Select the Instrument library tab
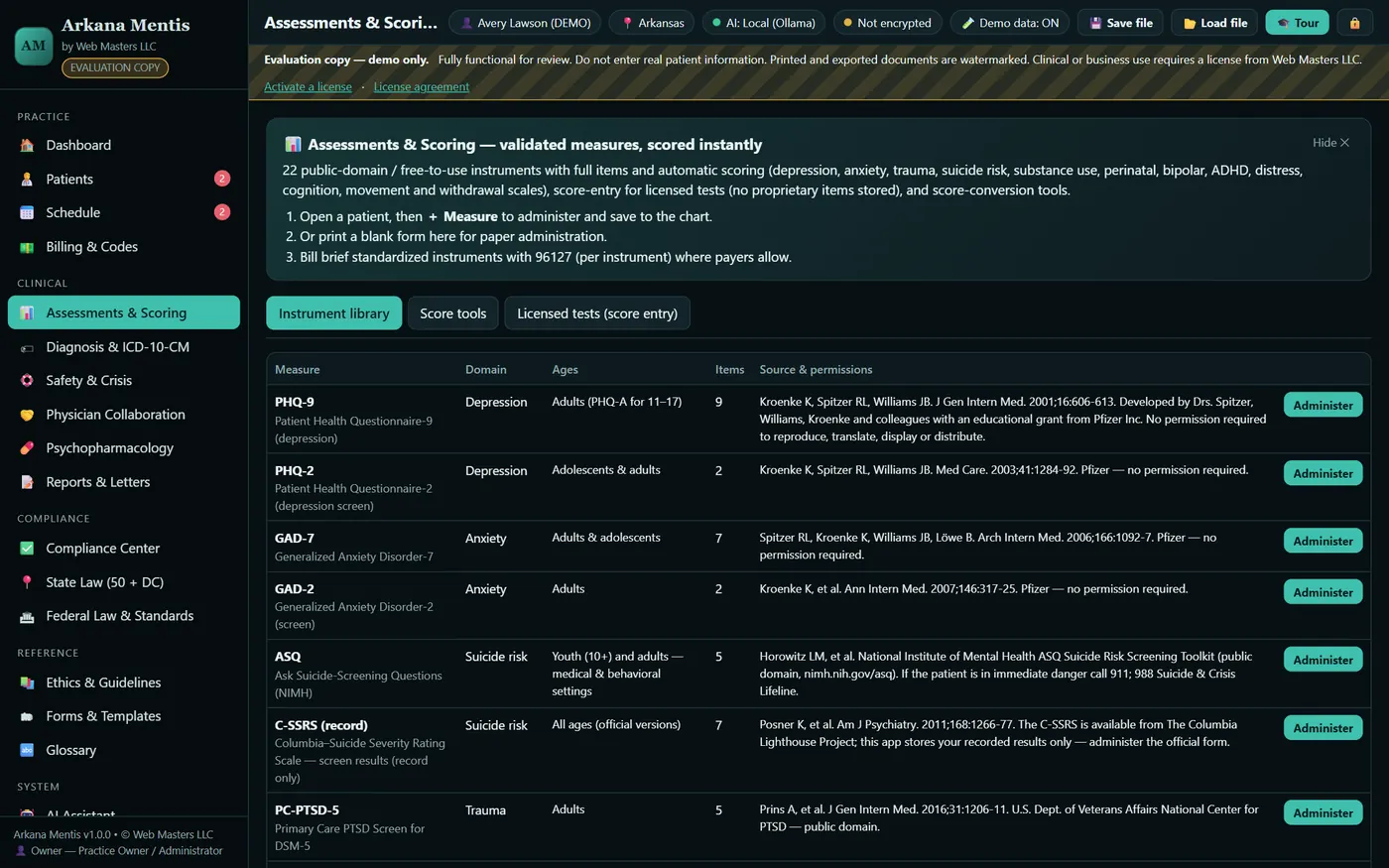 334,313
